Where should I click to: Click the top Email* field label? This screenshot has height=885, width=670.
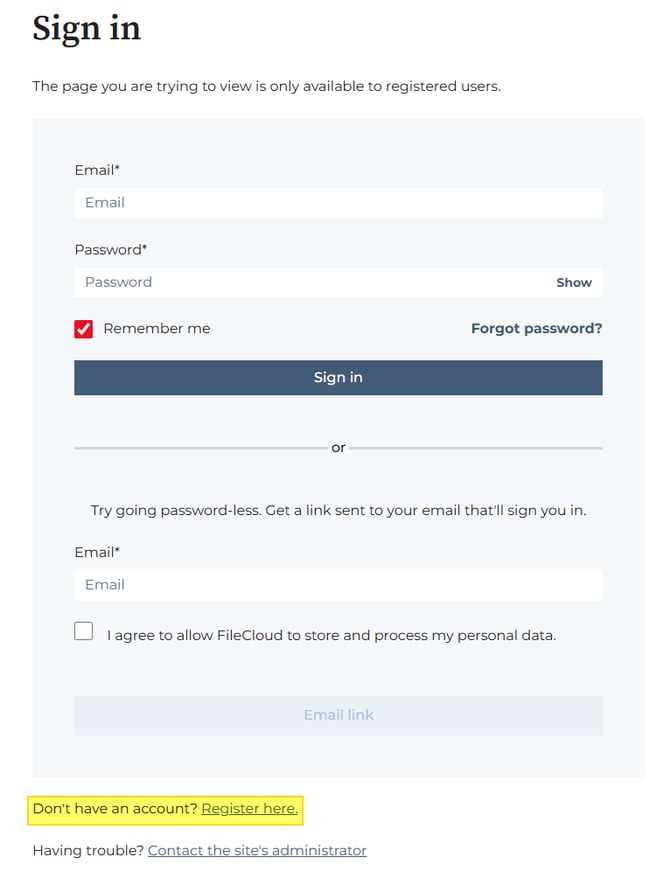tap(97, 170)
